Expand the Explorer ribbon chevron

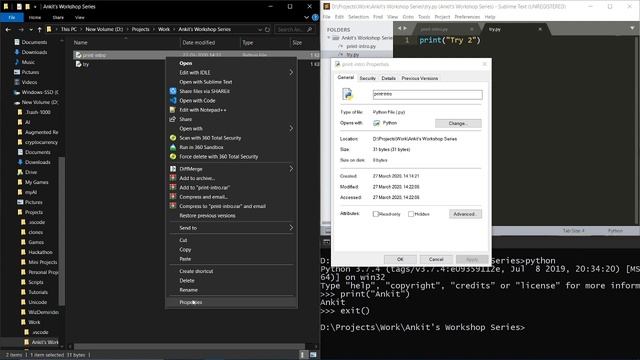pos(307,17)
